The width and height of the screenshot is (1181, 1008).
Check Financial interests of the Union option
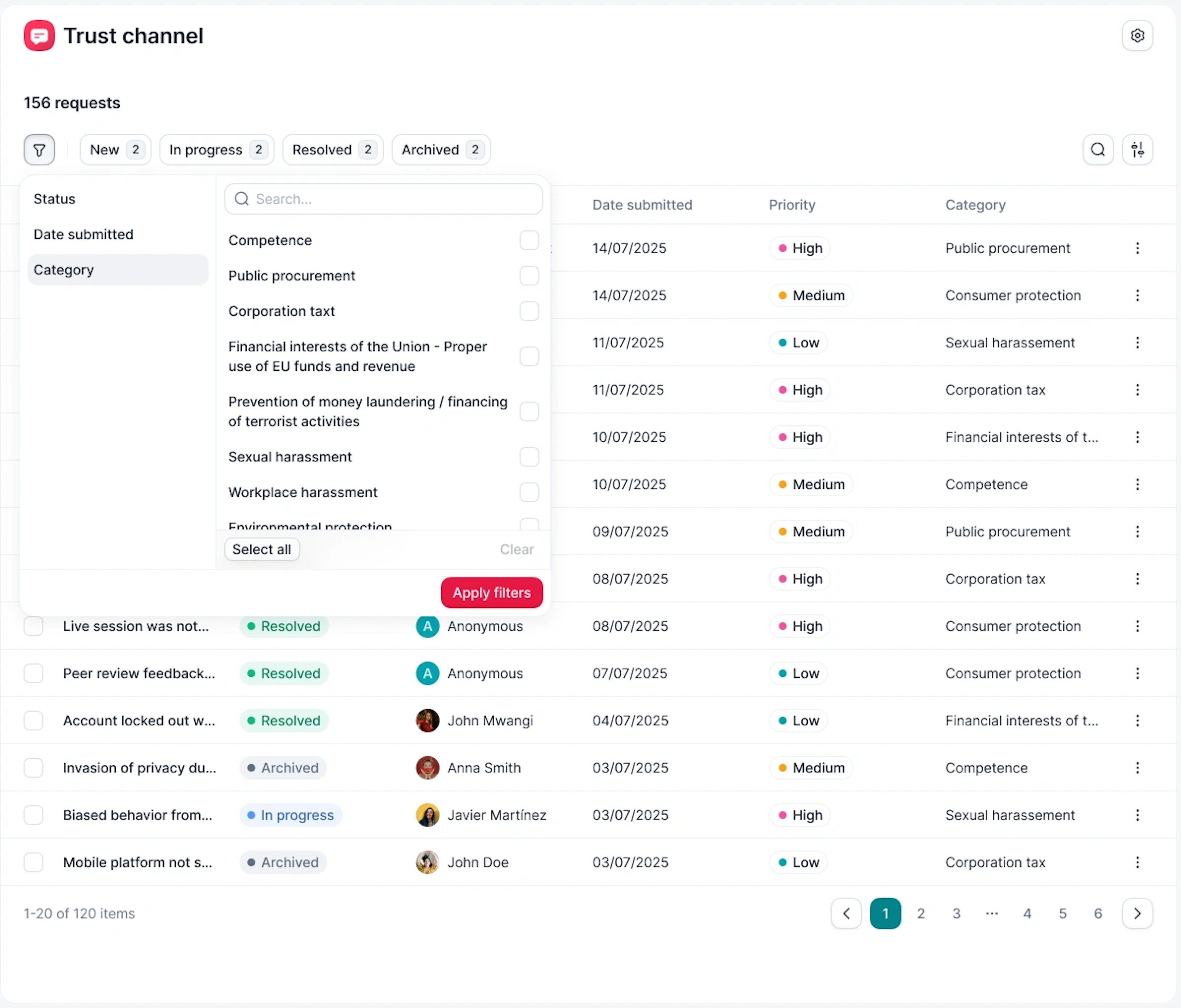point(529,356)
